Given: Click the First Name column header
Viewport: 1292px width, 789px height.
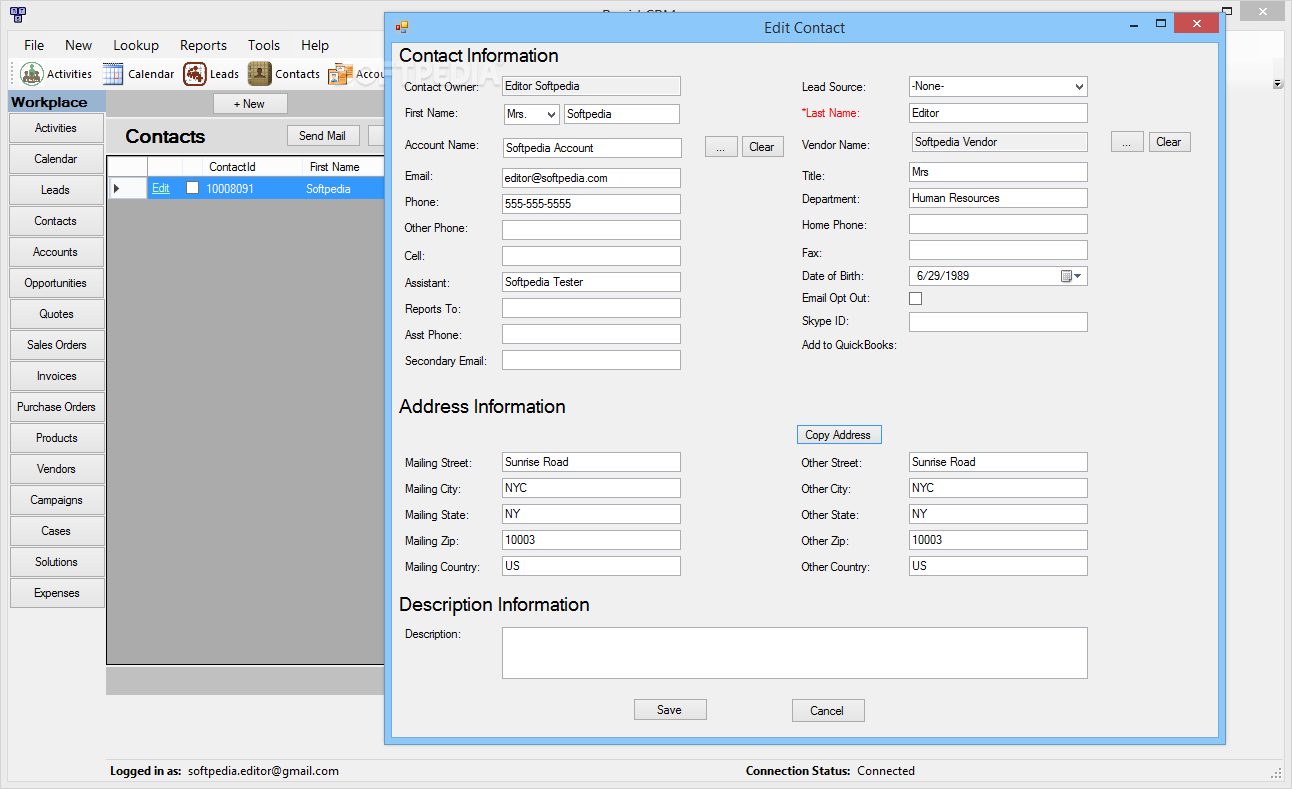Looking at the screenshot, I should [x=343, y=167].
